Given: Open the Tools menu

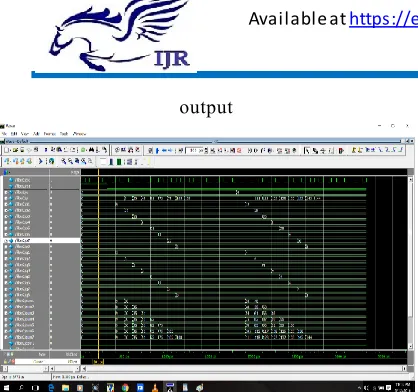Looking at the screenshot, I should (x=64, y=134).
